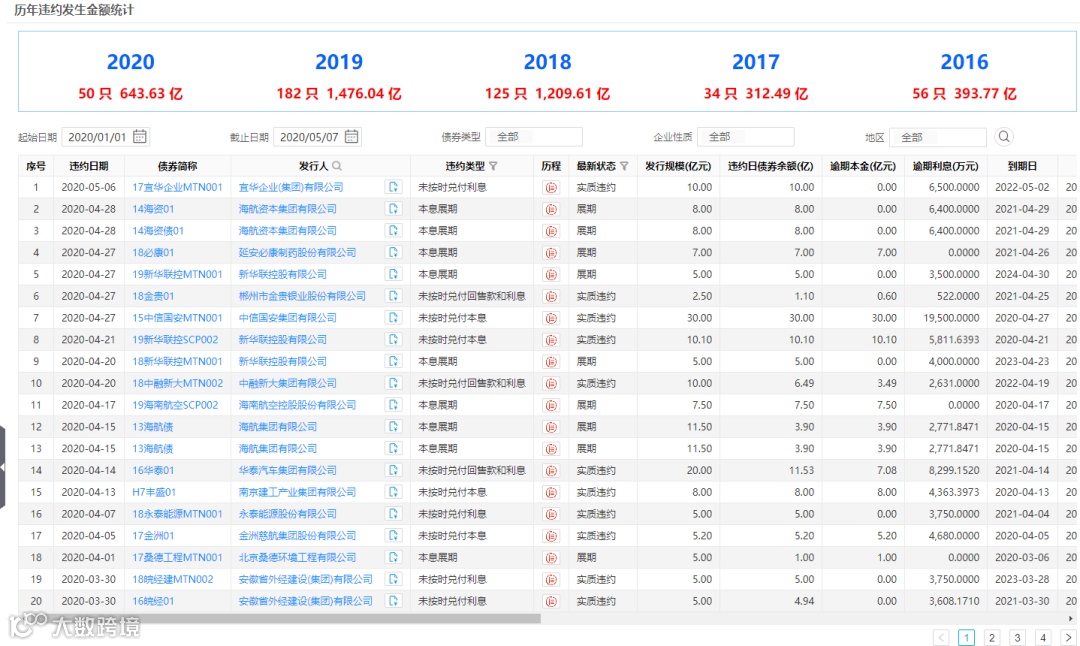
Task: Click the 逾期利息(万元) column header
Action: [945, 166]
